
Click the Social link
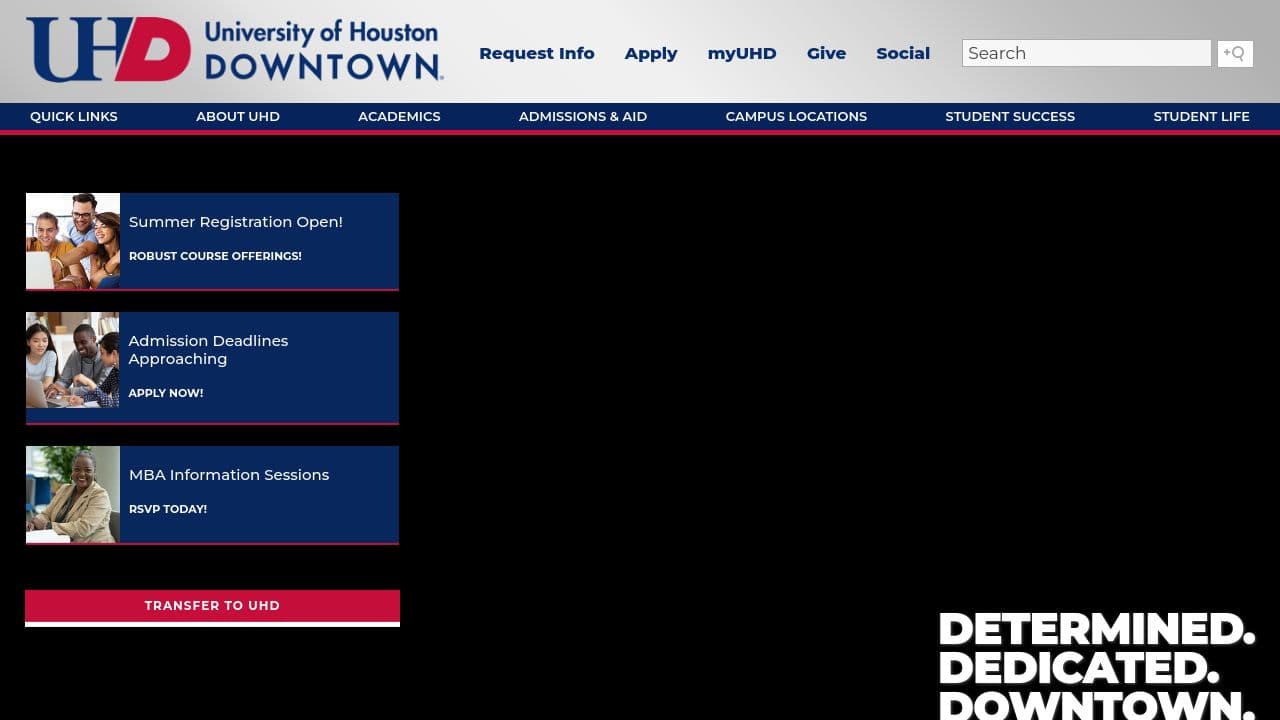point(902,53)
